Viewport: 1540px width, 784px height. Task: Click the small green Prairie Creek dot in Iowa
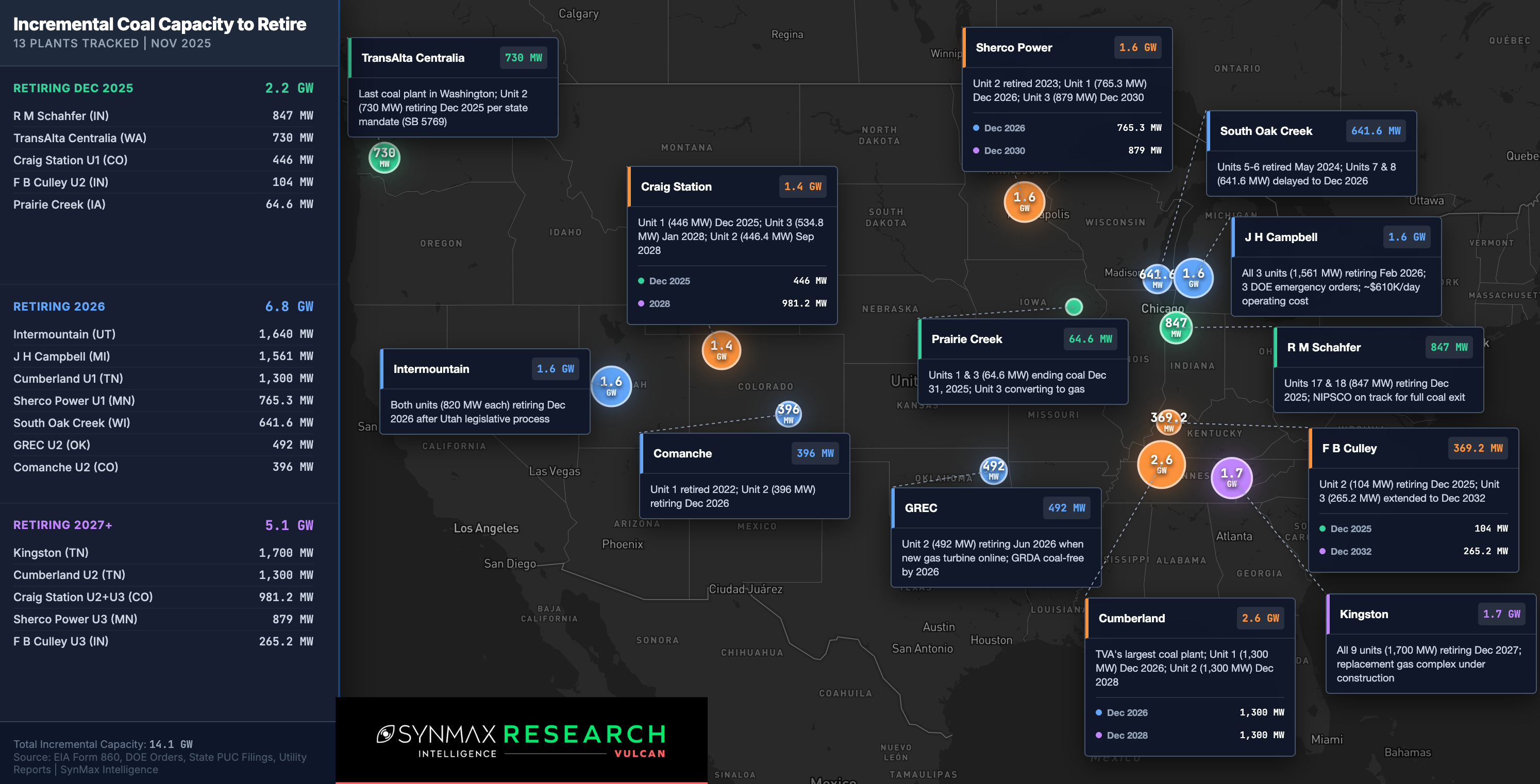coord(1074,306)
